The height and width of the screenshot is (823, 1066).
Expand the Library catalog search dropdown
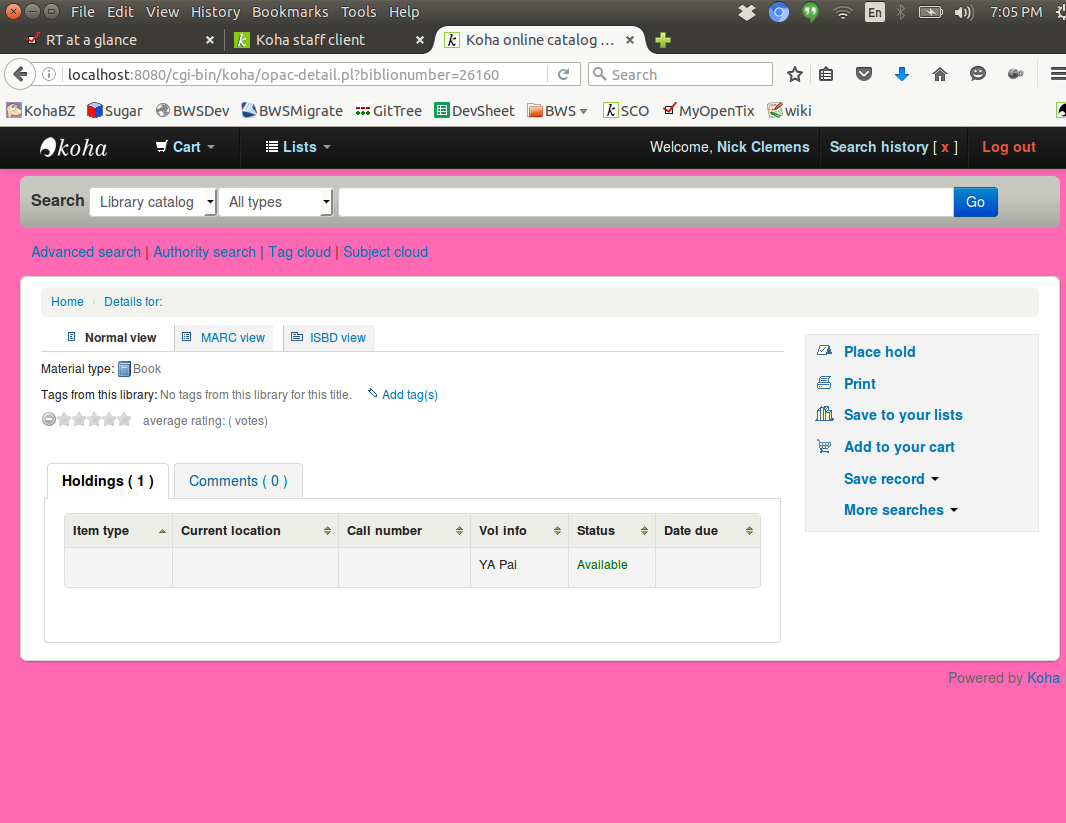[x=153, y=202]
